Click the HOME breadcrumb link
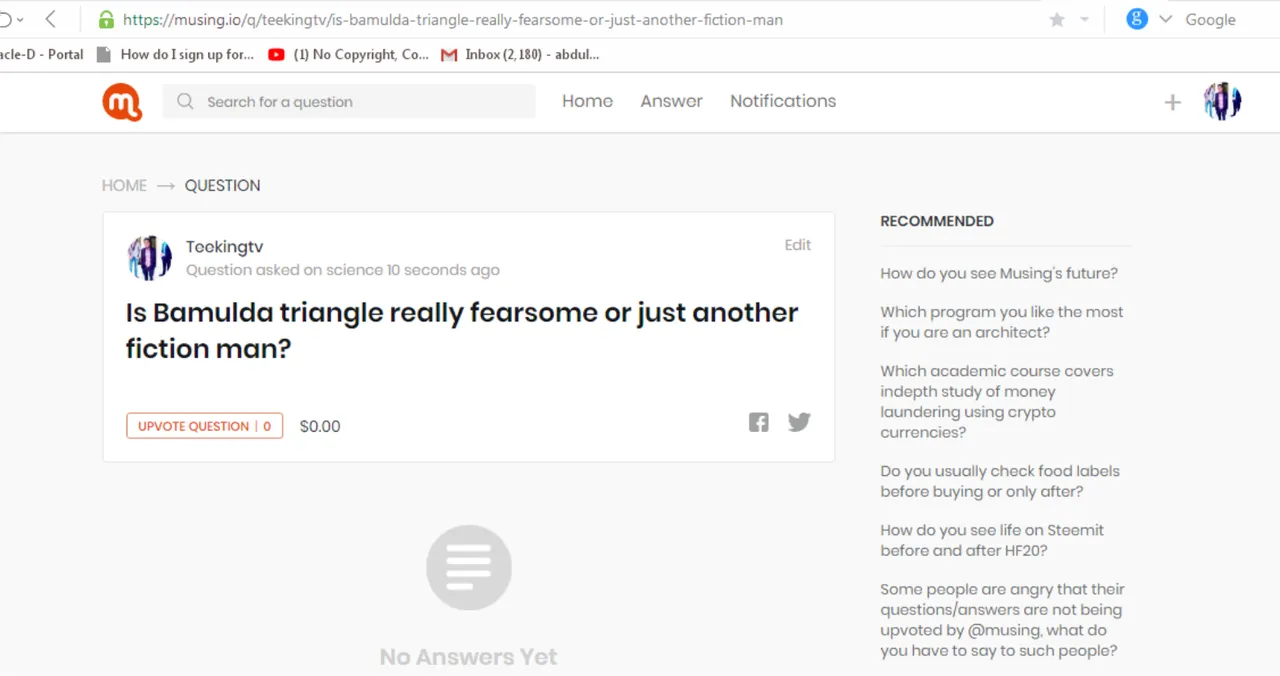This screenshot has width=1280, height=676. (x=124, y=185)
